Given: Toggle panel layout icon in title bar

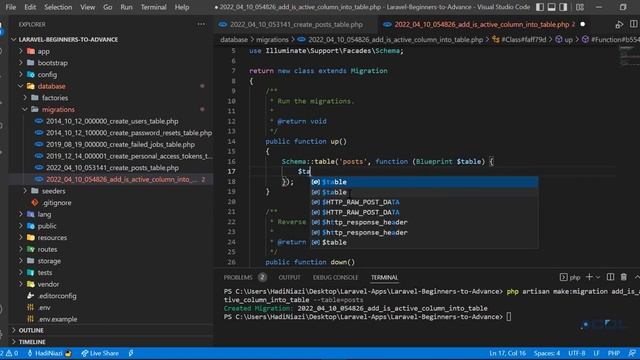Looking at the screenshot, I should pos(551,7).
